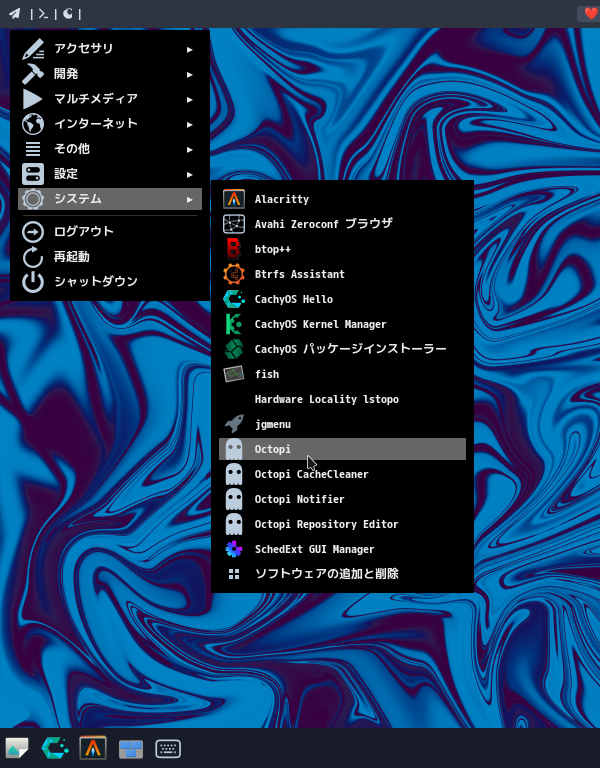
Task: Select the システム menu category
Action: (110, 199)
